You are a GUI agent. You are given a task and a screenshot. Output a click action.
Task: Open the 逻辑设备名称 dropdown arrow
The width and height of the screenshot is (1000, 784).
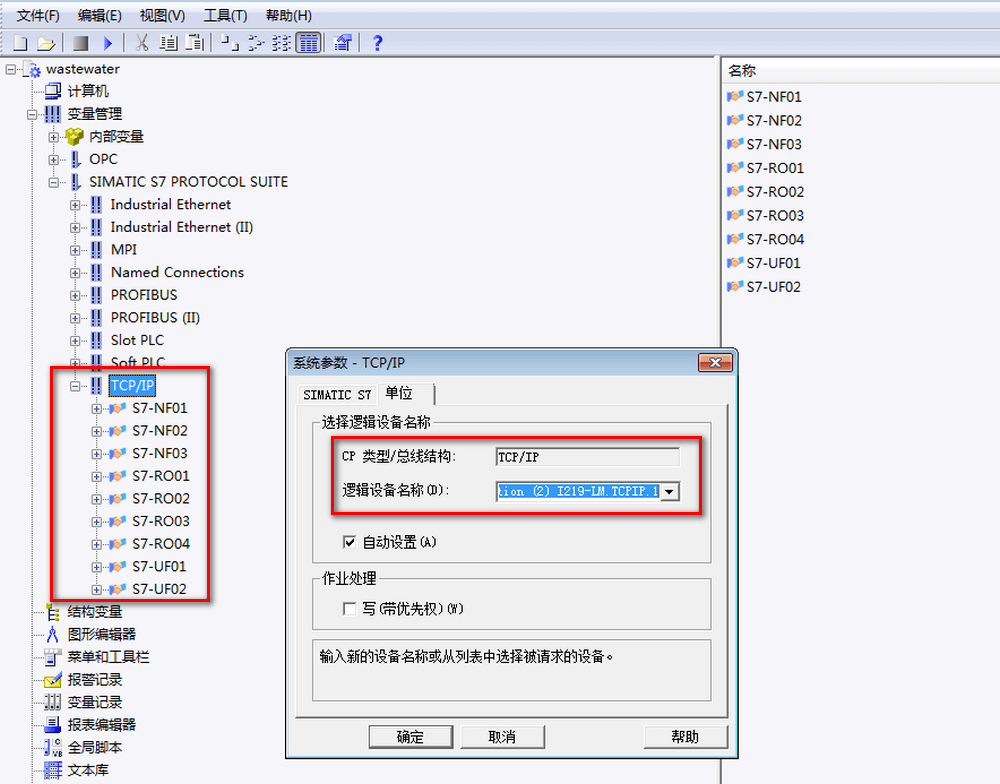670,491
